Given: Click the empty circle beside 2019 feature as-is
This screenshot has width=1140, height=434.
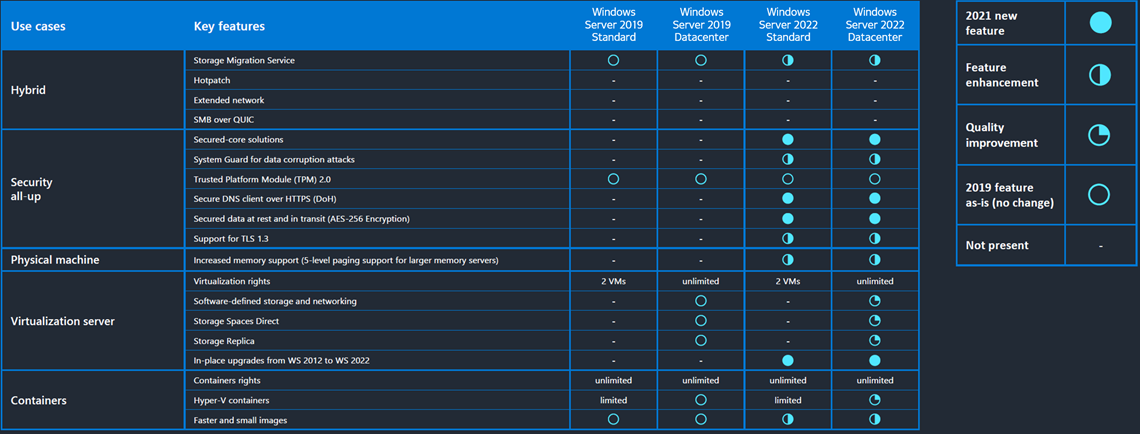Looking at the screenshot, I should [1101, 195].
